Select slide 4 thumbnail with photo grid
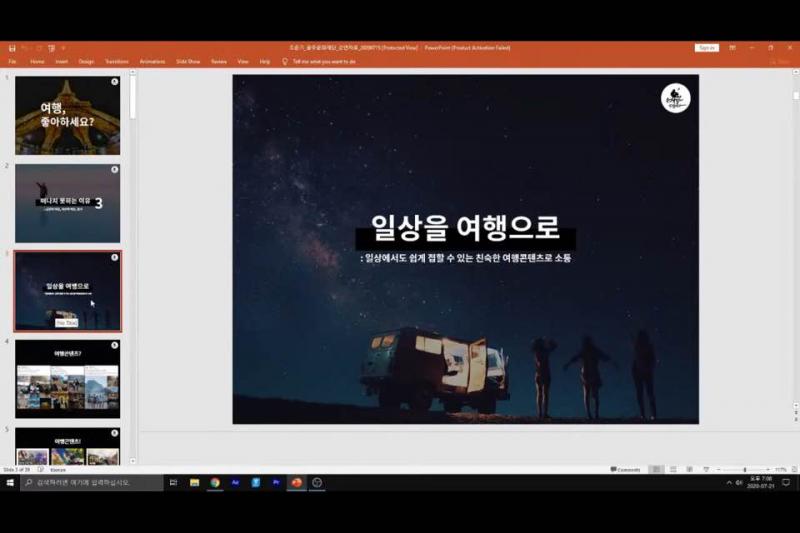The width and height of the screenshot is (800, 533). [x=67, y=379]
